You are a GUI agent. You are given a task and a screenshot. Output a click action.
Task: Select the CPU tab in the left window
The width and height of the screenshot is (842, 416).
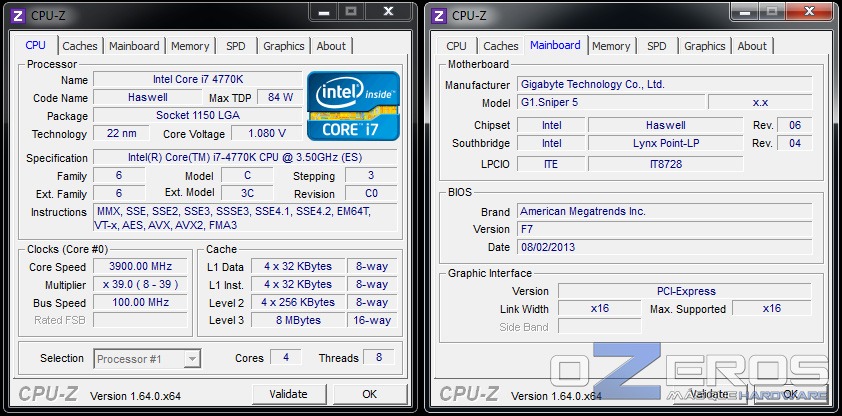tap(35, 45)
